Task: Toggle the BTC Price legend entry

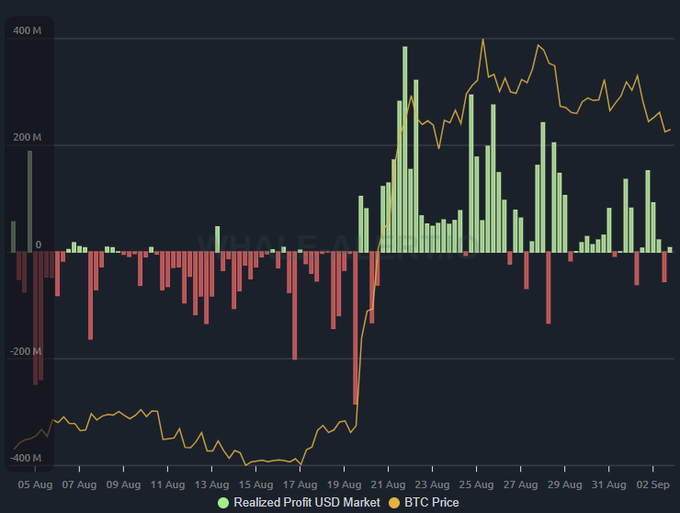Action: [x=424, y=503]
